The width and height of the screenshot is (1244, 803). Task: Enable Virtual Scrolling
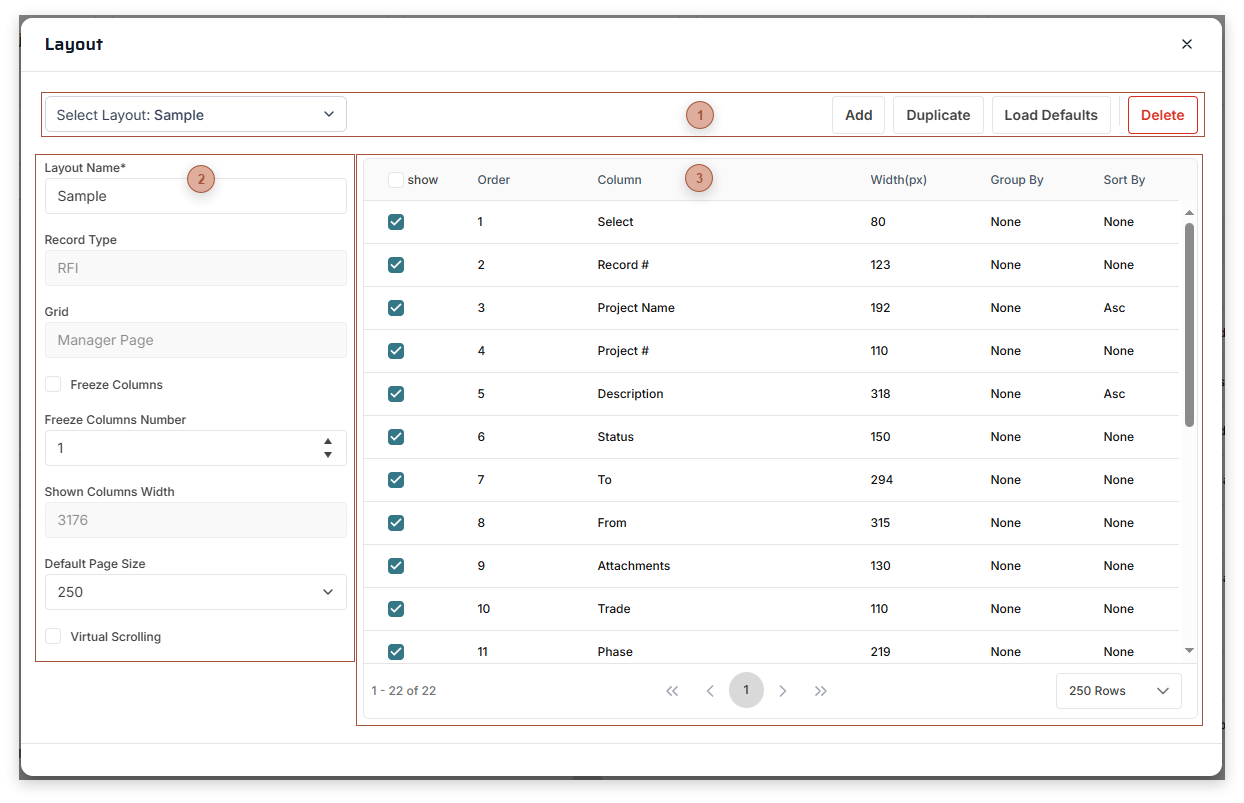pyautogui.click(x=52, y=636)
